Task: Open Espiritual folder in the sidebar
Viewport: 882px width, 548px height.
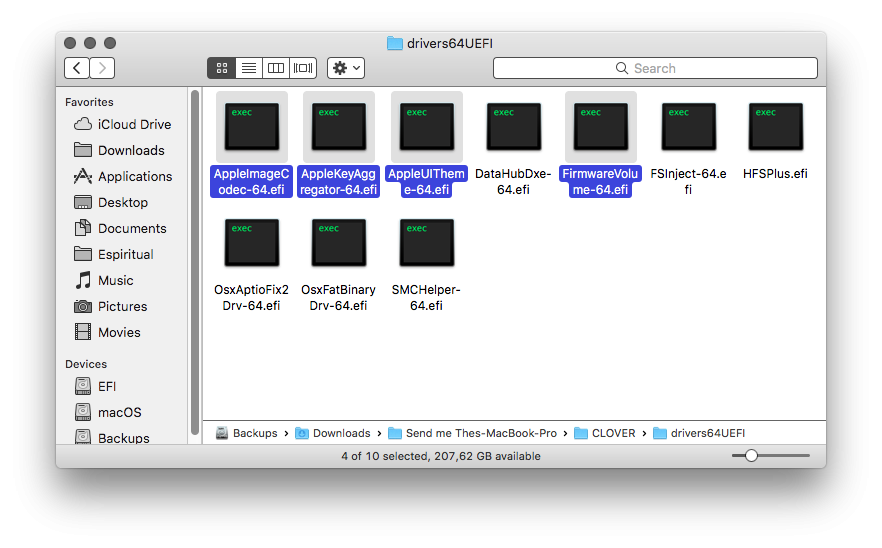Action: click(114, 254)
